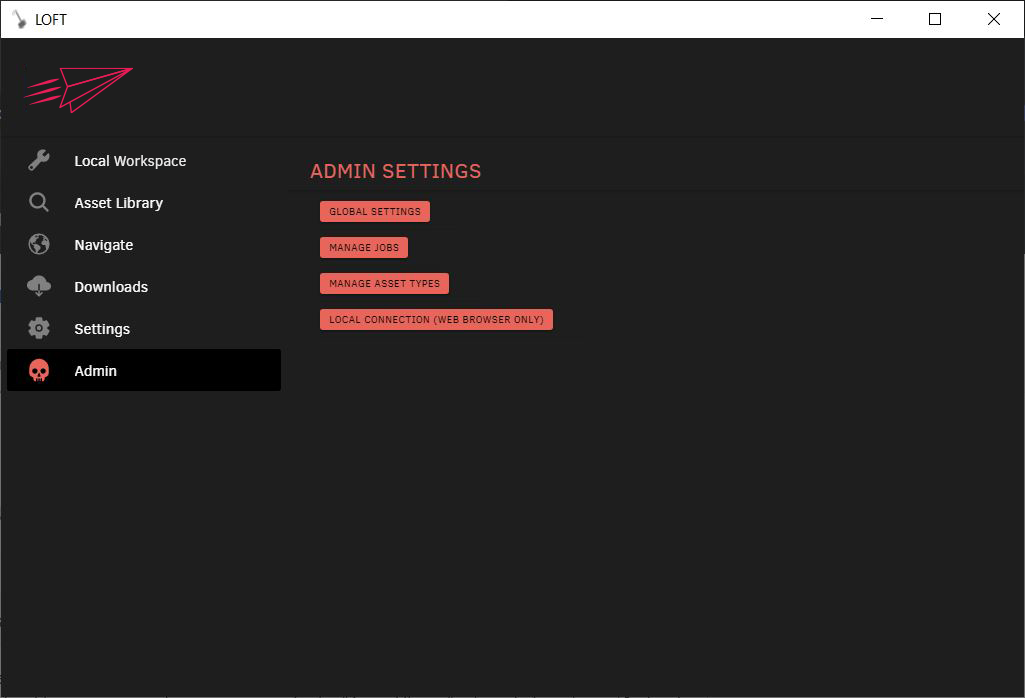Click the Admin sidebar entry
1025x698 pixels.
(x=95, y=370)
